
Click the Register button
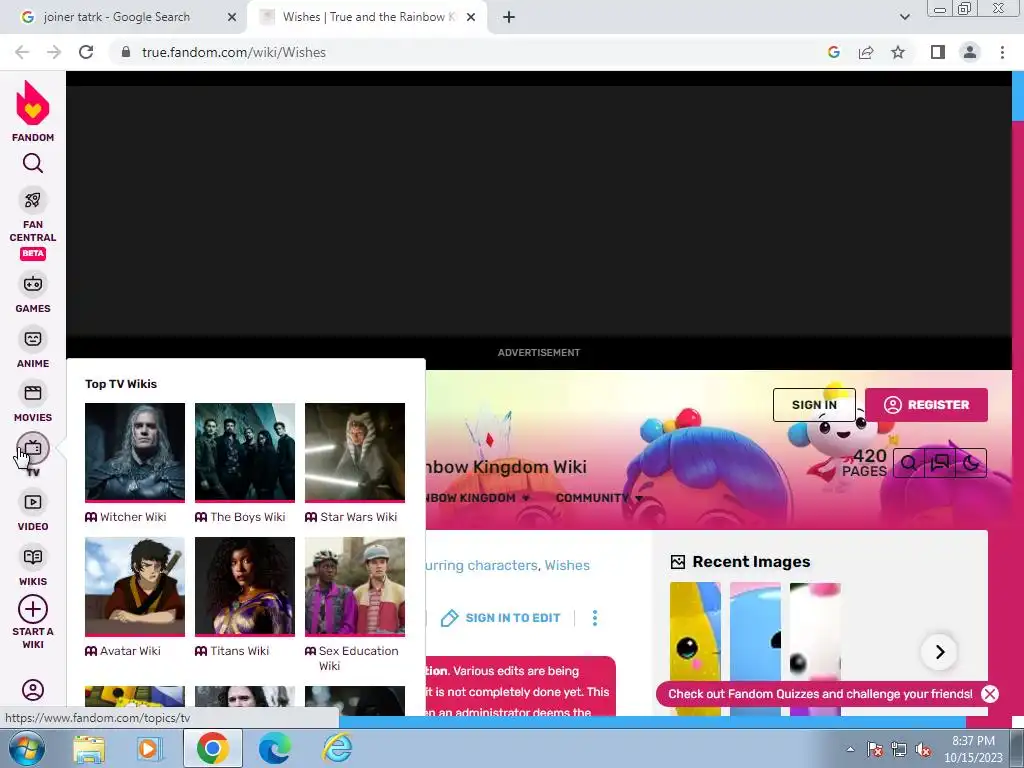click(x=926, y=405)
